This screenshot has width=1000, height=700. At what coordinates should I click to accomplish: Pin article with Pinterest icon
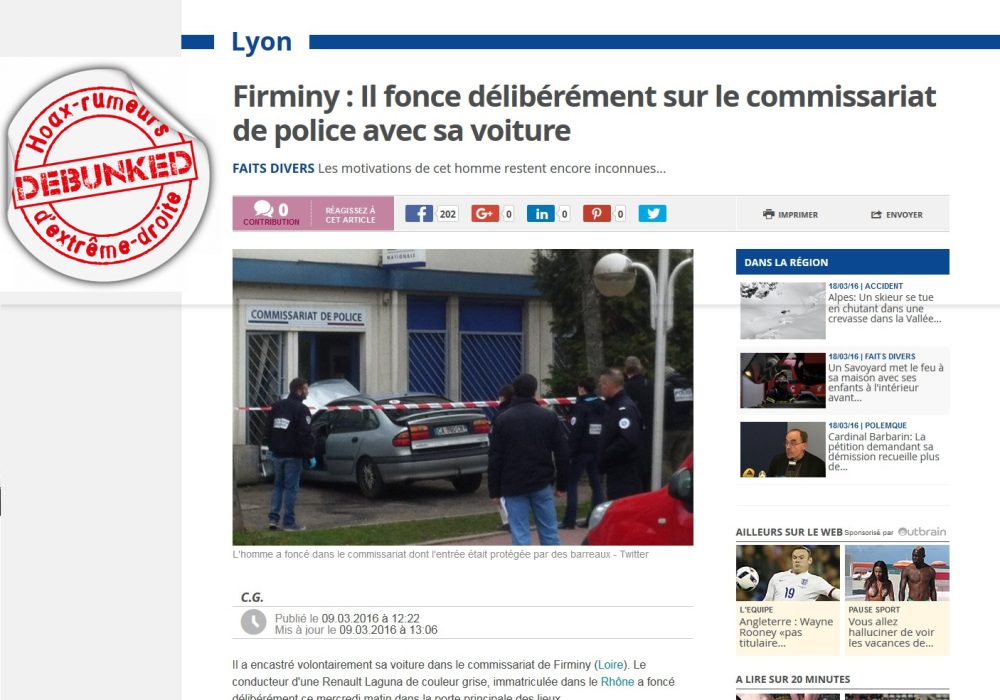(596, 214)
